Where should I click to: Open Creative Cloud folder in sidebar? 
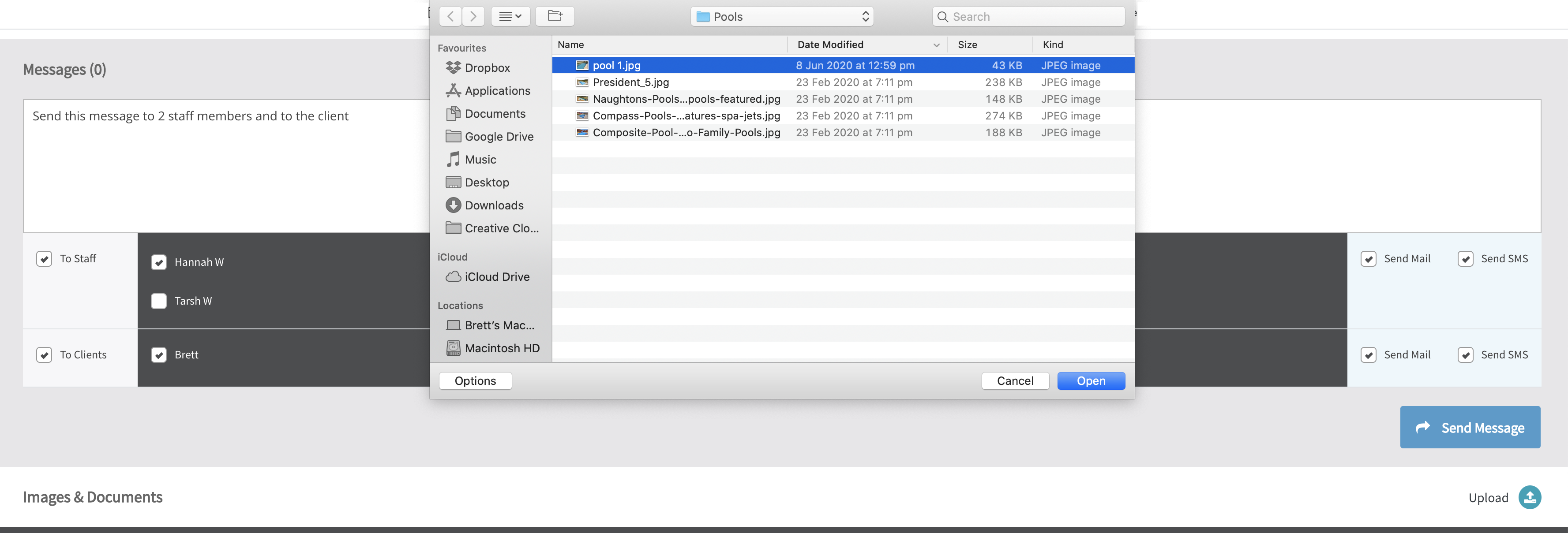(492, 228)
